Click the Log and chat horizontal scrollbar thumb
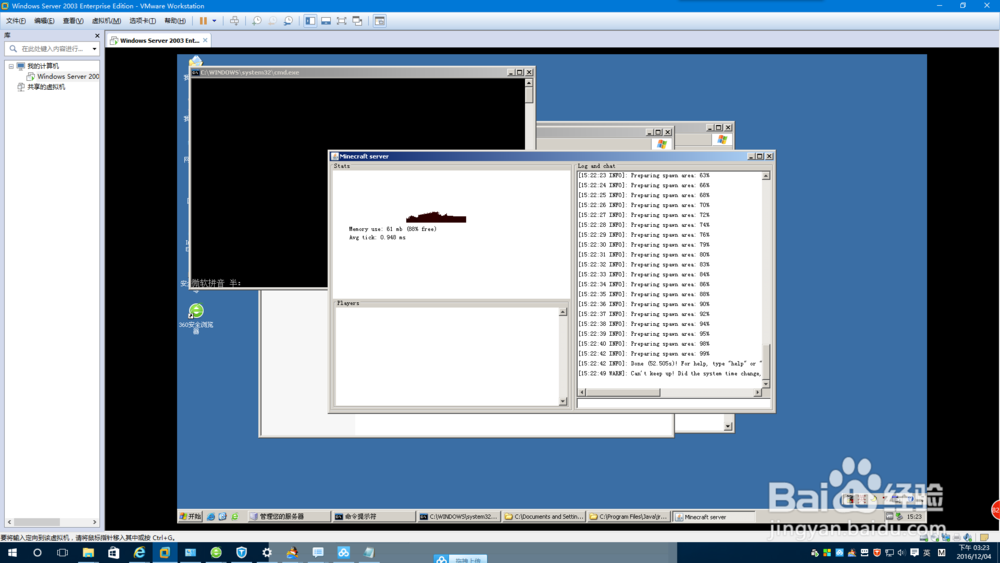The width and height of the screenshot is (1000, 563). click(622, 392)
